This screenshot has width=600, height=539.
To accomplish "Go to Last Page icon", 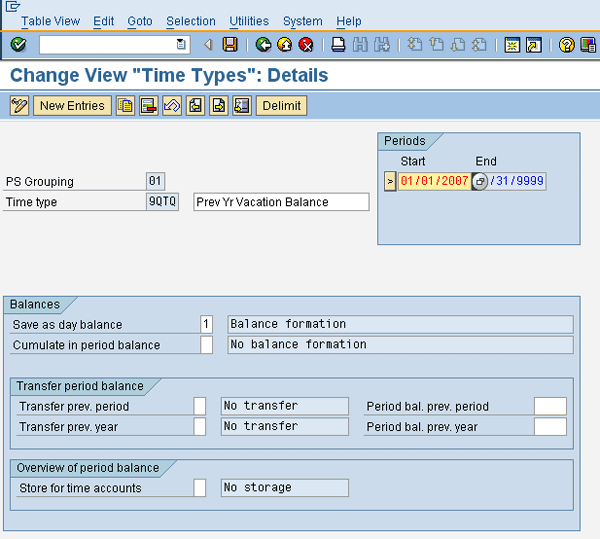I will pos(479,45).
